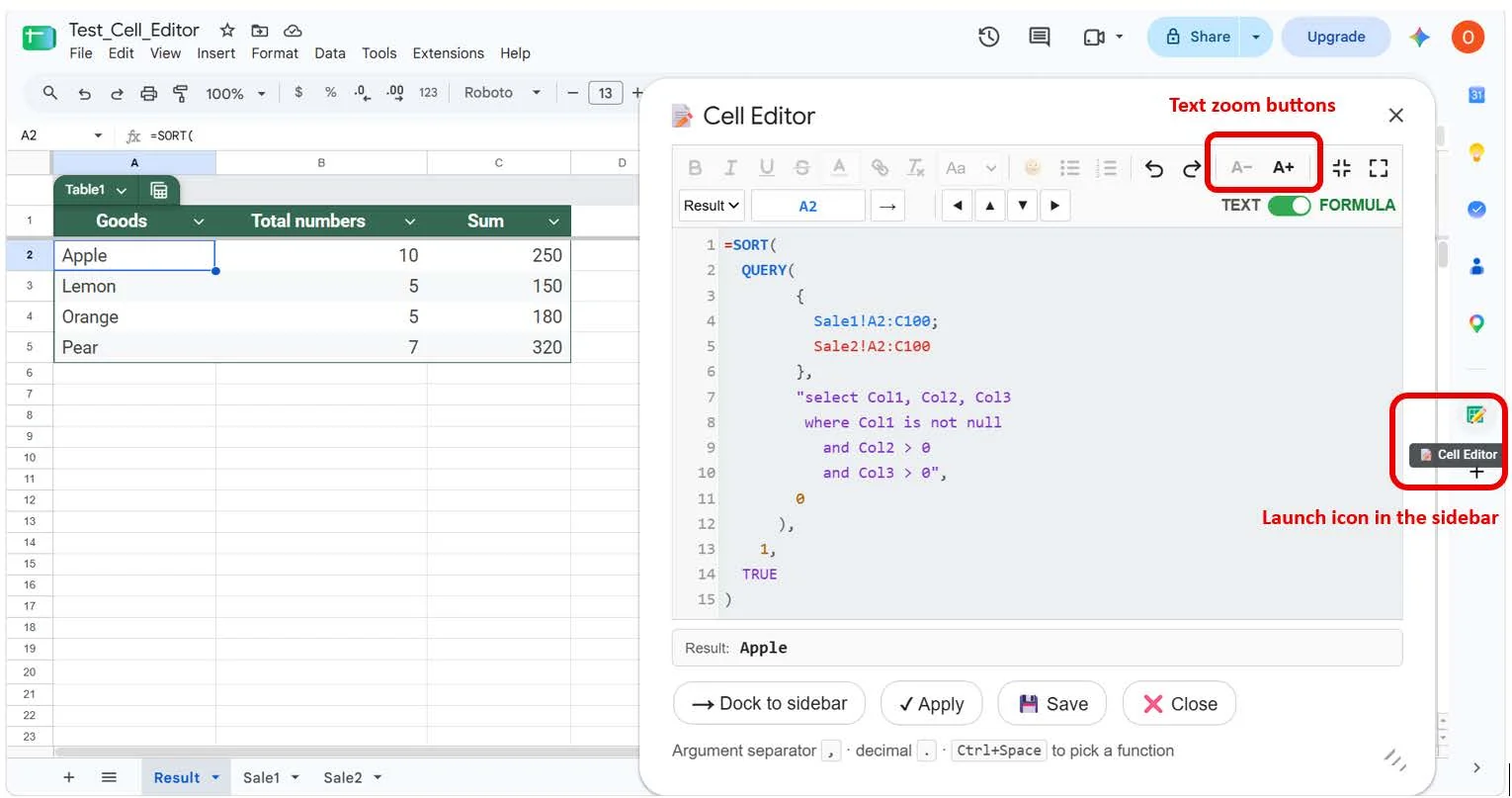Open the Insert menu
The height and width of the screenshot is (798, 1512).
click(x=215, y=53)
